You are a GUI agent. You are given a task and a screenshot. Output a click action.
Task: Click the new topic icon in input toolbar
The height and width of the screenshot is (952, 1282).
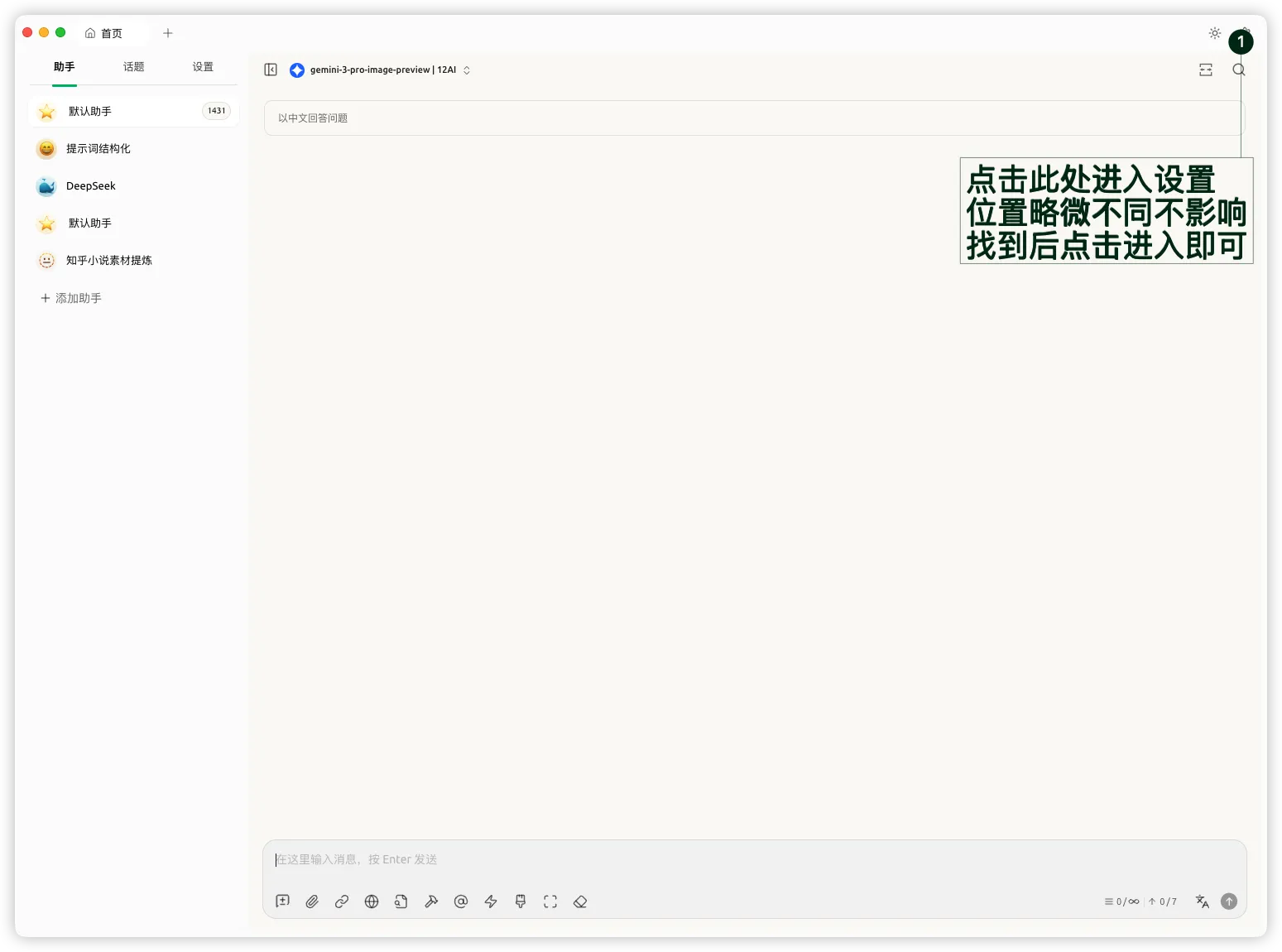(x=283, y=902)
